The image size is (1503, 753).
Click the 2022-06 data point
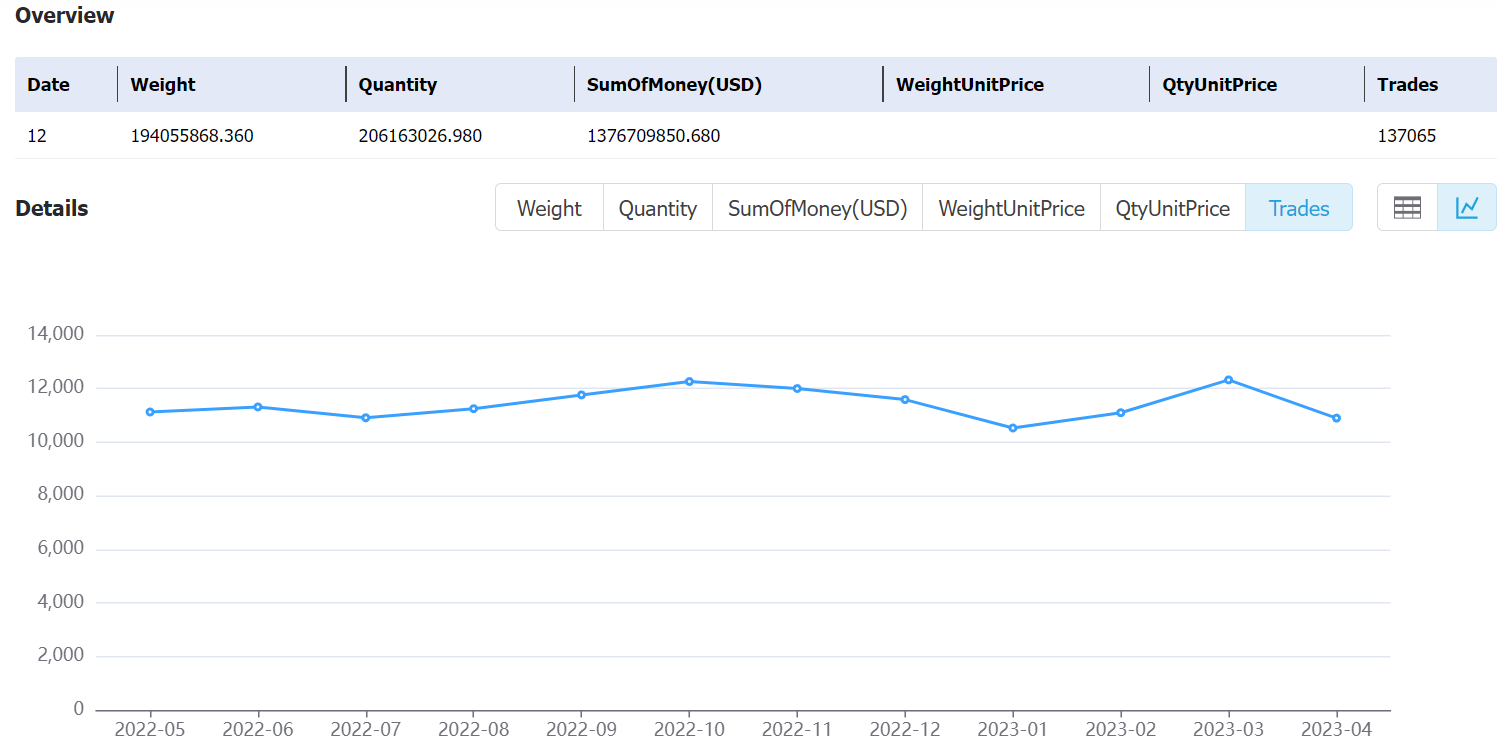[x=258, y=407]
